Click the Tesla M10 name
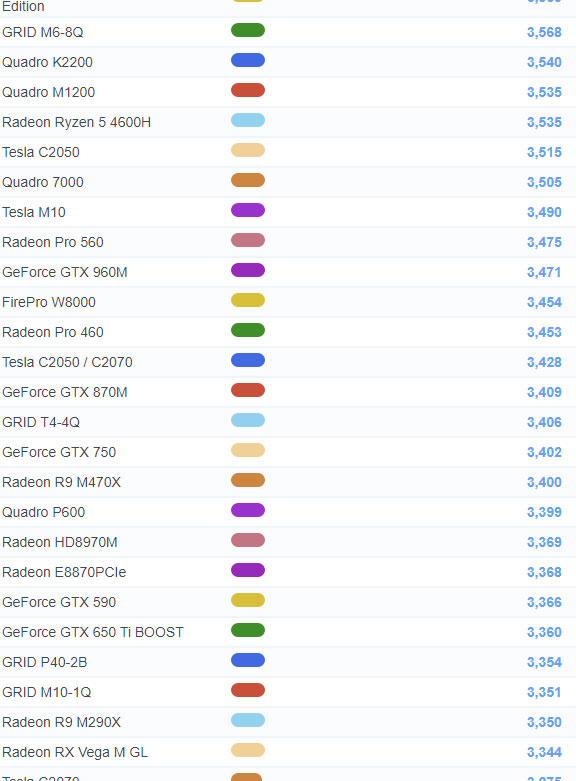 pos(34,212)
